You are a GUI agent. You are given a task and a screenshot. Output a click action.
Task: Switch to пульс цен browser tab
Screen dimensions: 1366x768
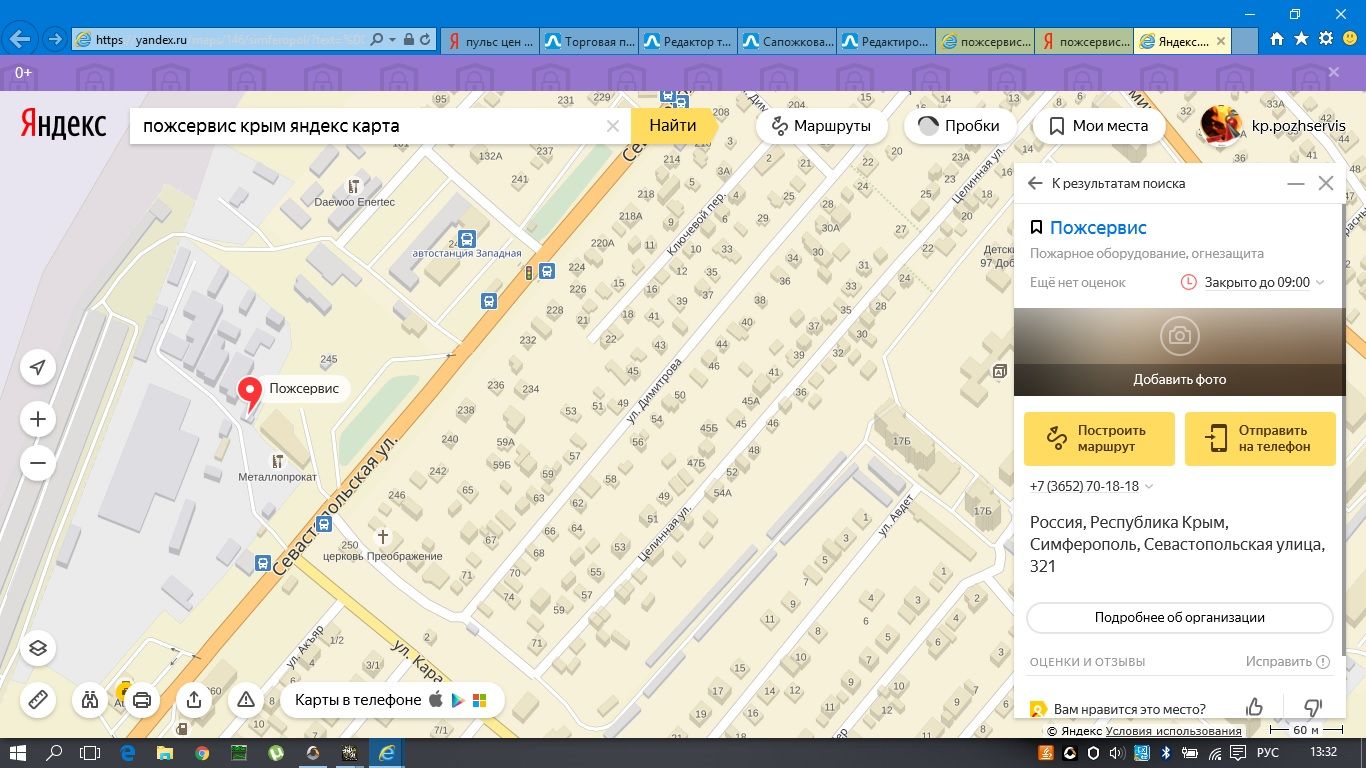(490, 41)
